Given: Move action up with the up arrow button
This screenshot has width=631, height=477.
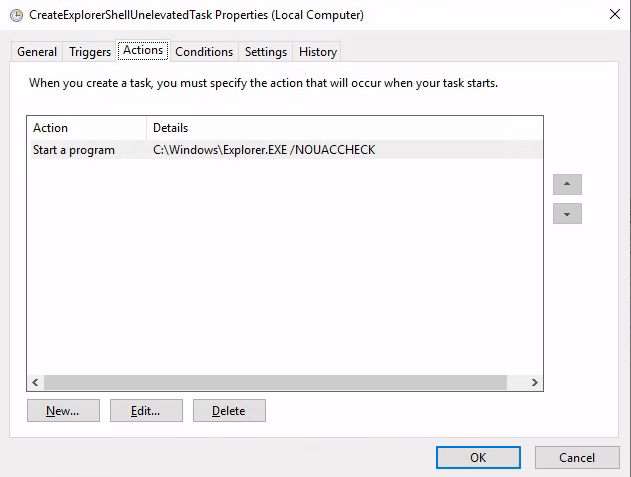Looking at the screenshot, I should click(x=567, y=184).
